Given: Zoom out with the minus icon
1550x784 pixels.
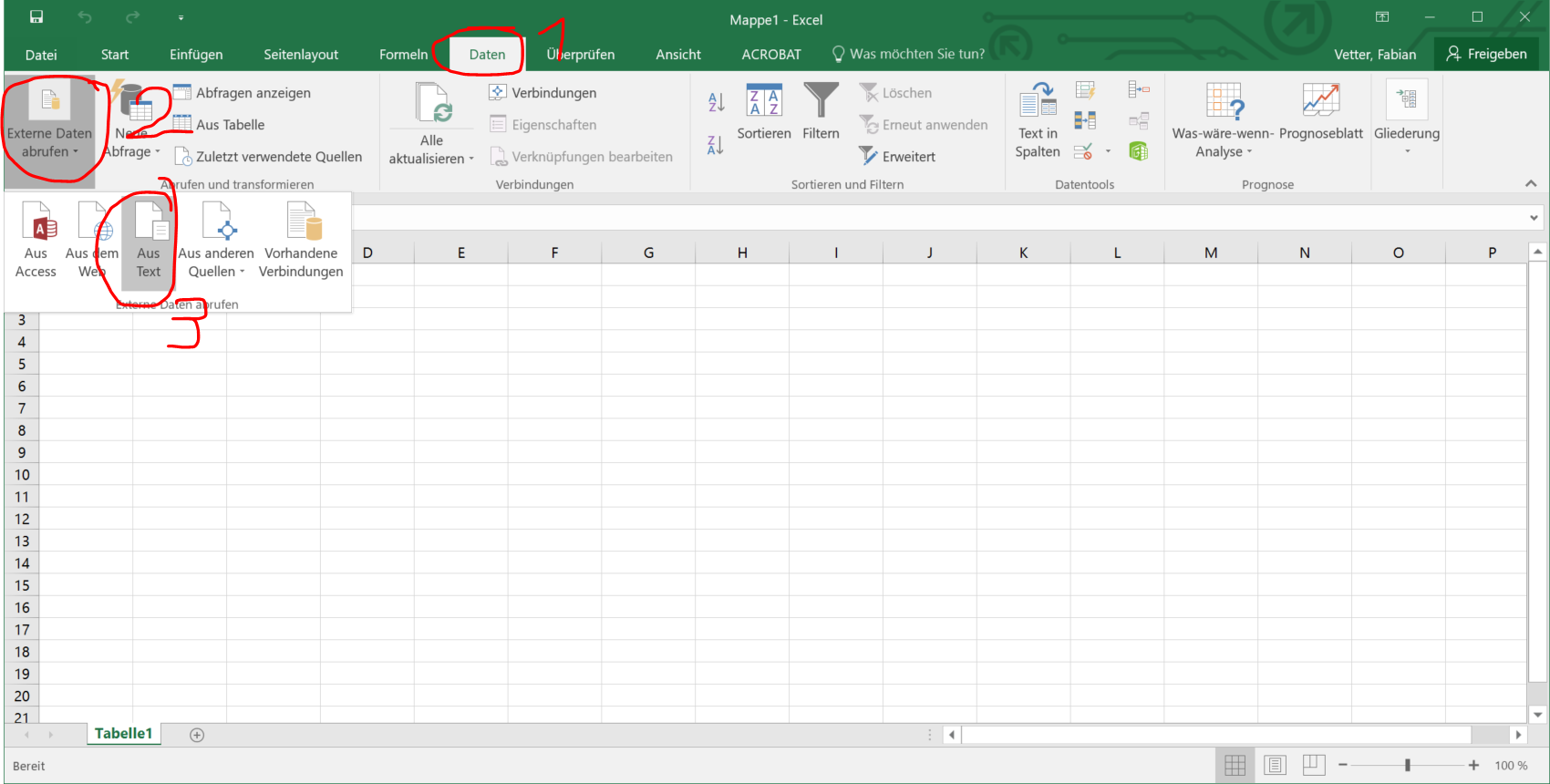Looking at the screenshot, I should (1343, 765).
